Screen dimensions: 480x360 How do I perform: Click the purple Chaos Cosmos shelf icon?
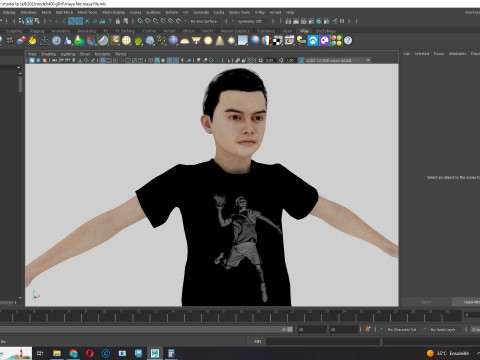point(324,41)
